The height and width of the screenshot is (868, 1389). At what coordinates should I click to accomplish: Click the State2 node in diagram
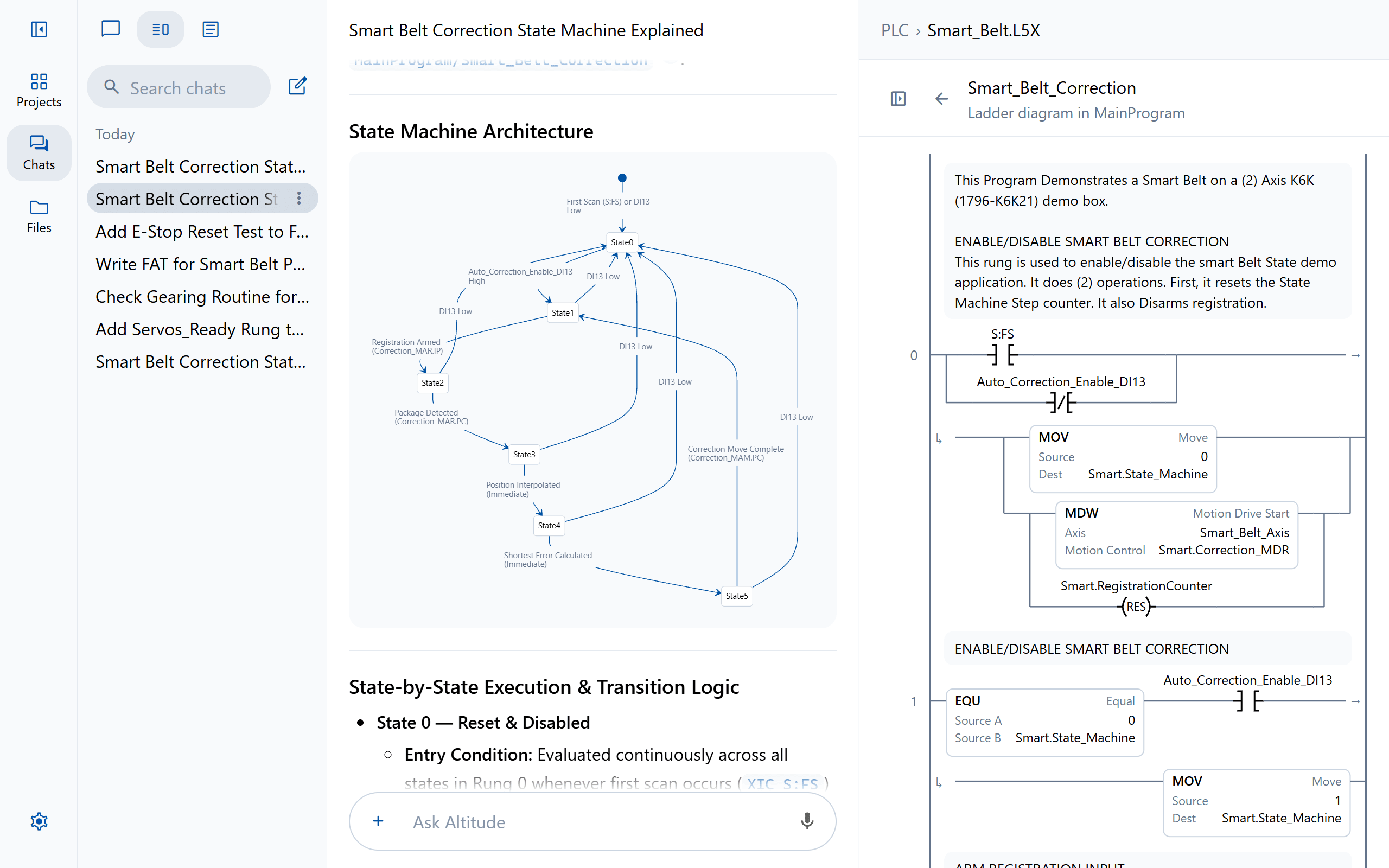coord(432,383)
